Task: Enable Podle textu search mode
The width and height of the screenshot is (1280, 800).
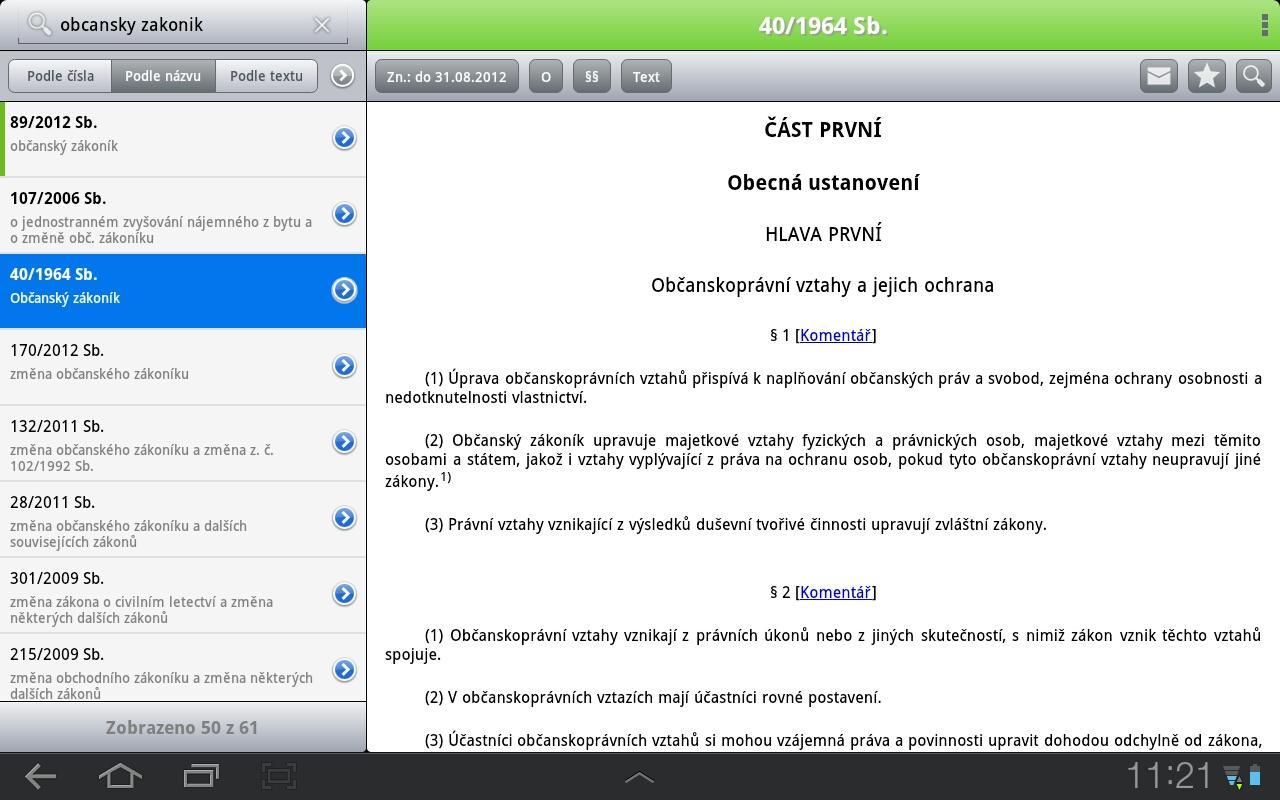Action: tap(266, 75)
